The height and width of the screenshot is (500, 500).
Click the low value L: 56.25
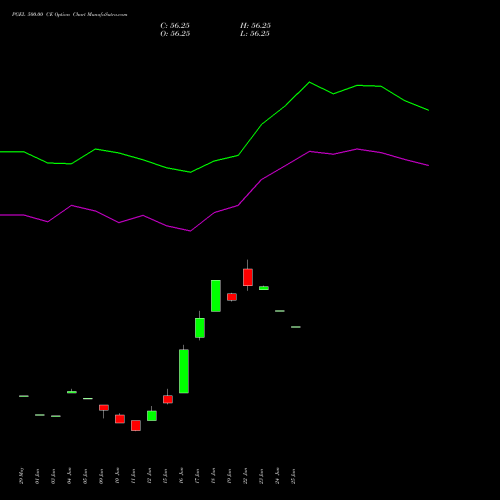(x=255, y=34)
